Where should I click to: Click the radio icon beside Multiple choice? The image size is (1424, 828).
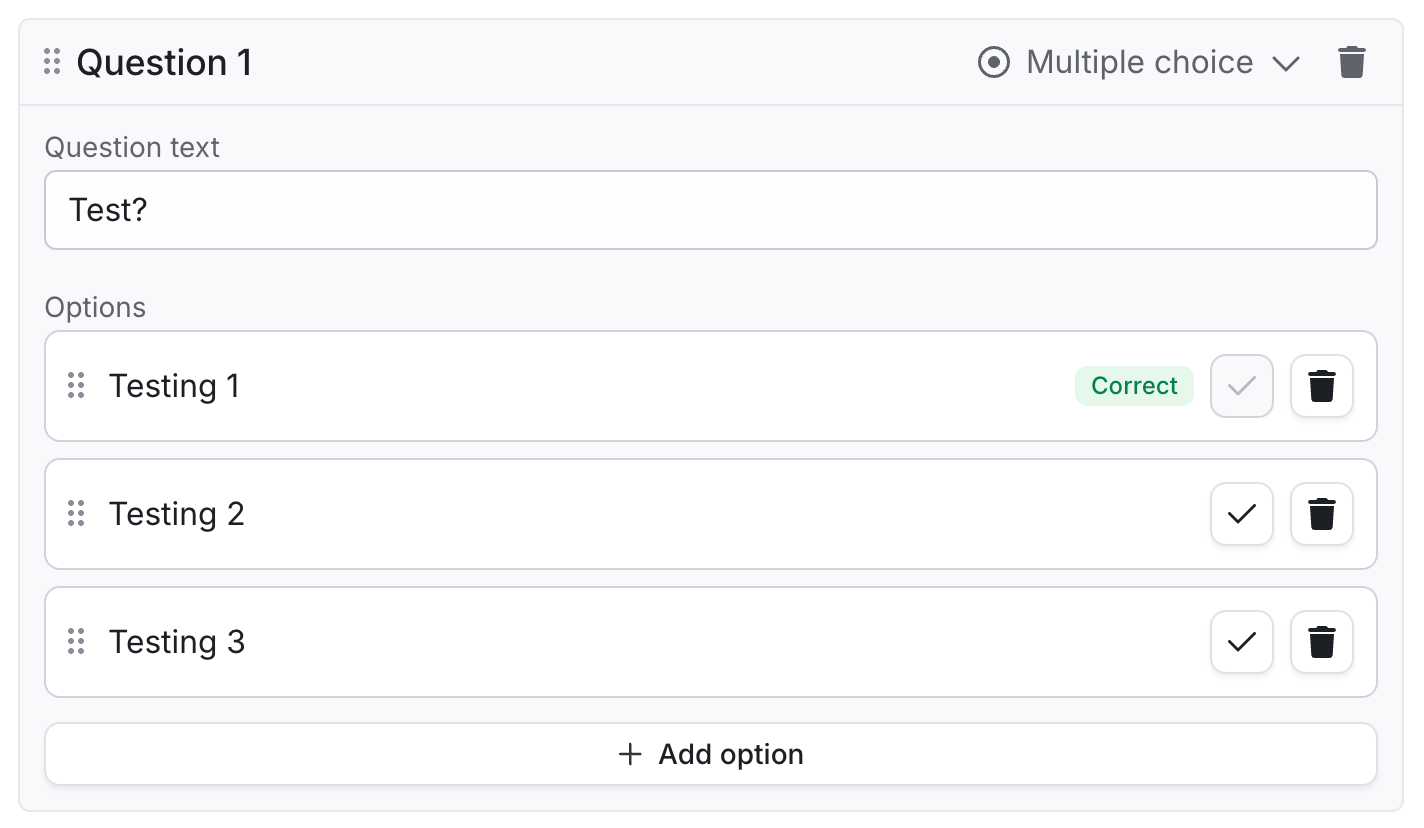[993, 63]
